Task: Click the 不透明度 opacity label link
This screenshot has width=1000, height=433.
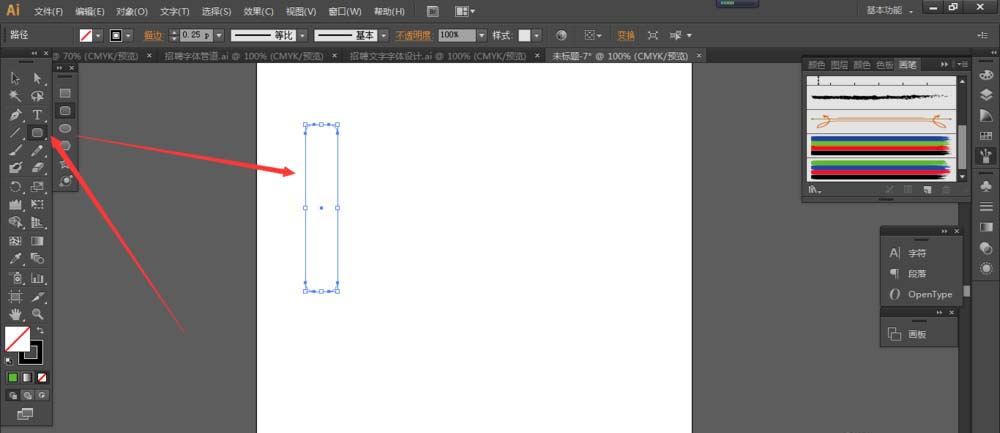Action: coord(414,35)
